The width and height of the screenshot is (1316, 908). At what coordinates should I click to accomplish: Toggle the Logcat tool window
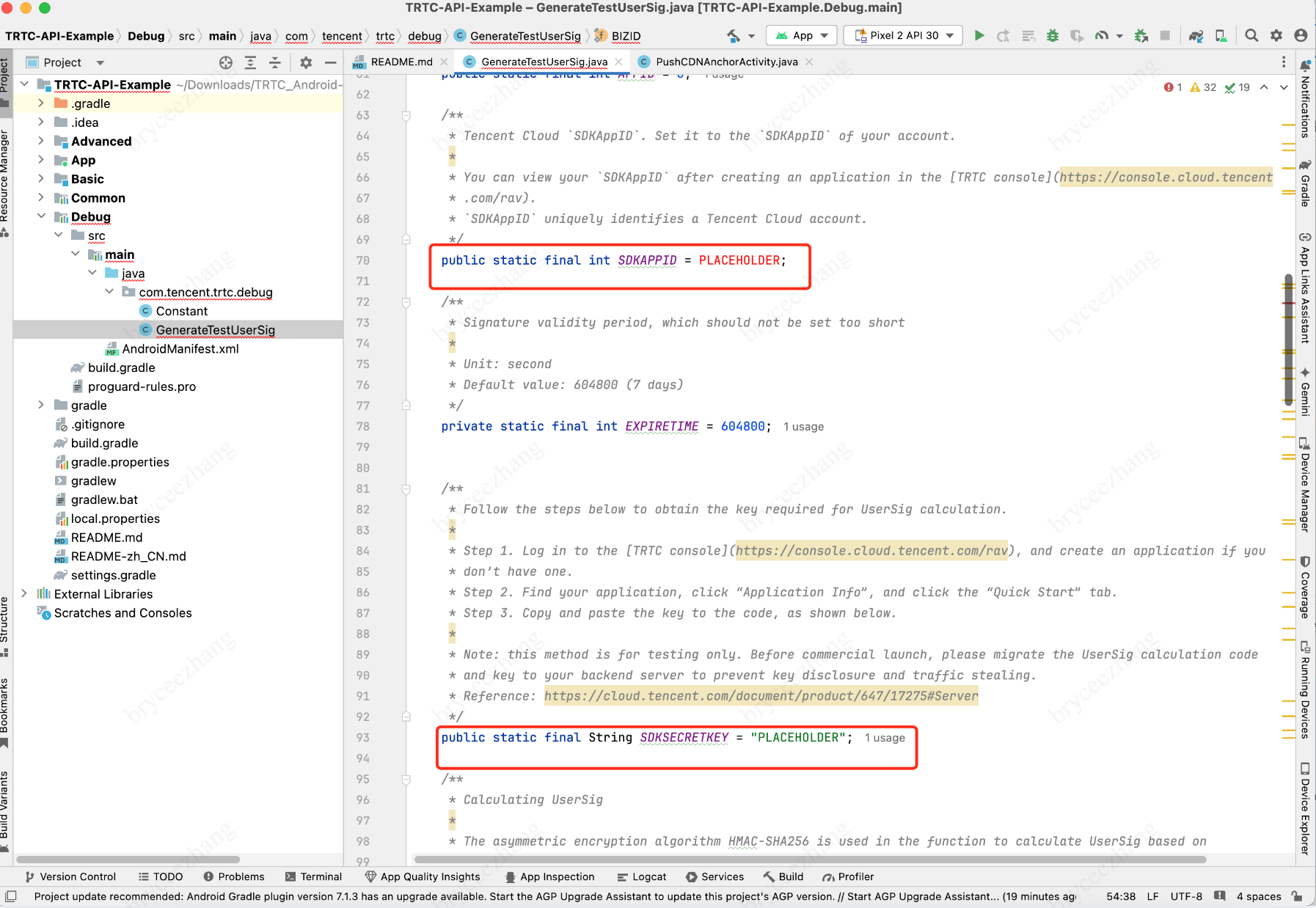coord(642,876)
